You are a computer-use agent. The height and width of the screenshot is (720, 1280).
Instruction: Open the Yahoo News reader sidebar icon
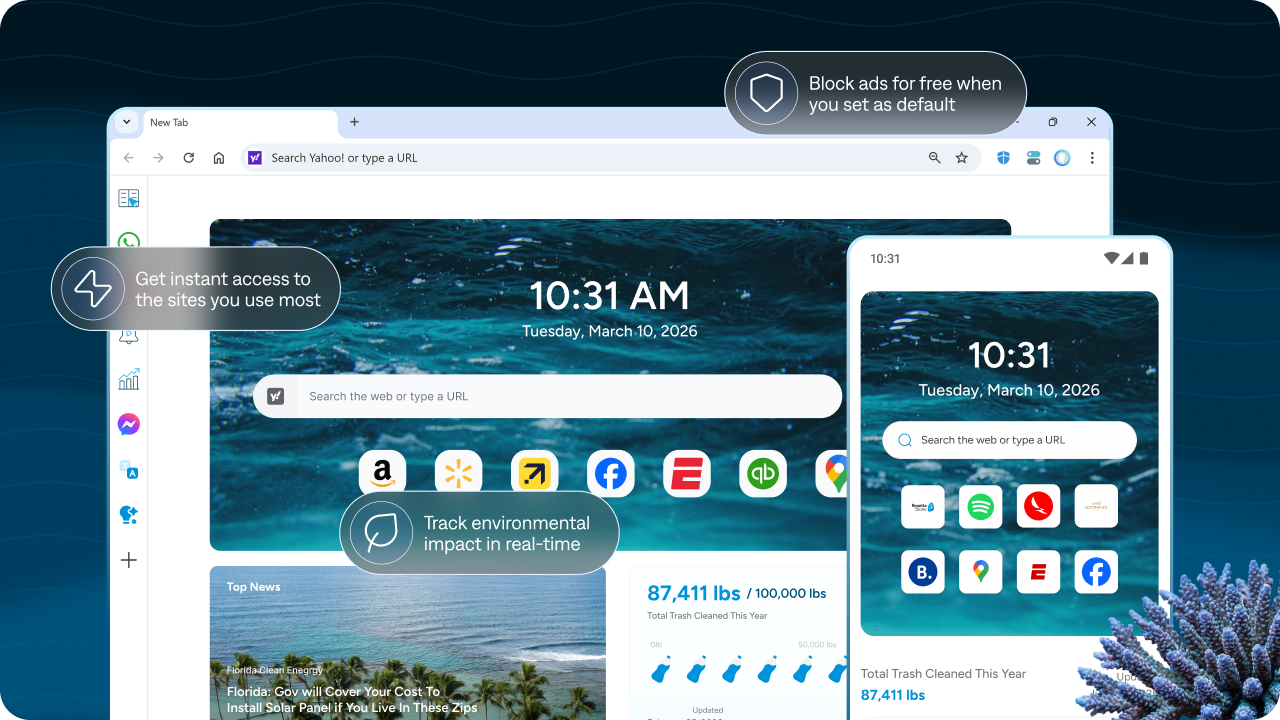128,198
